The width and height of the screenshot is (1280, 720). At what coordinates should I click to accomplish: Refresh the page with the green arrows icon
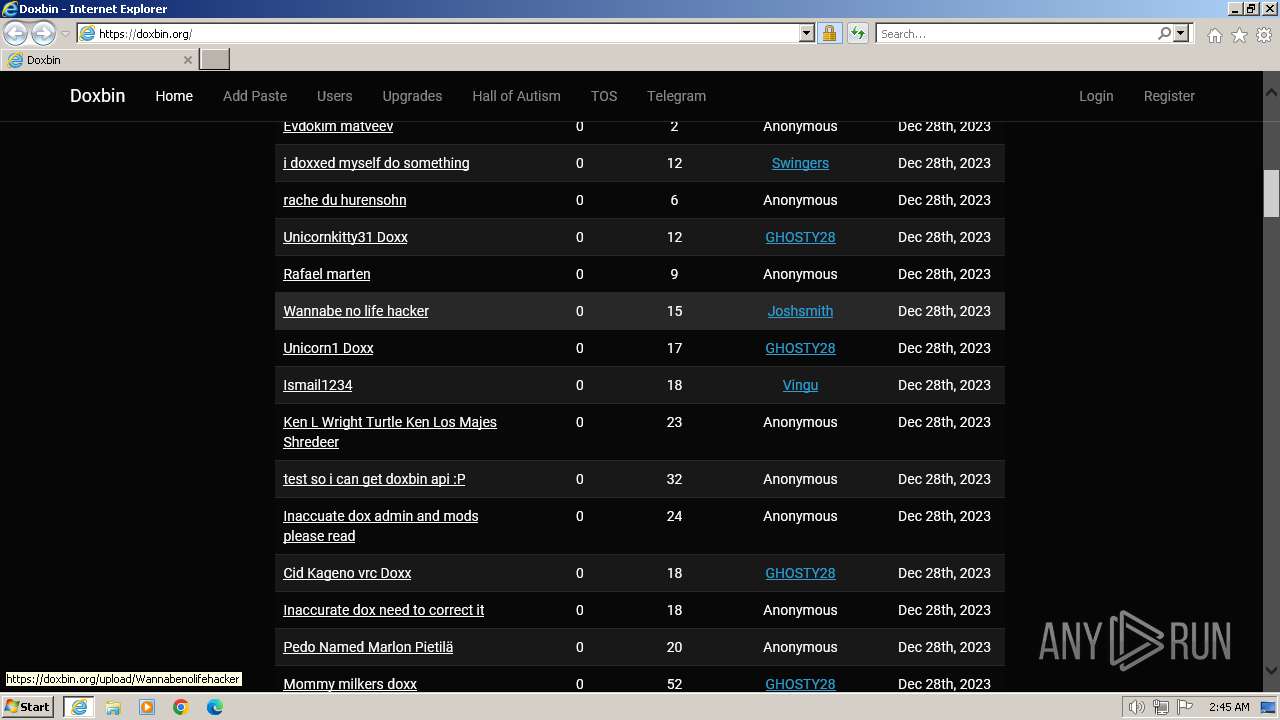click(x=857, y=33)
